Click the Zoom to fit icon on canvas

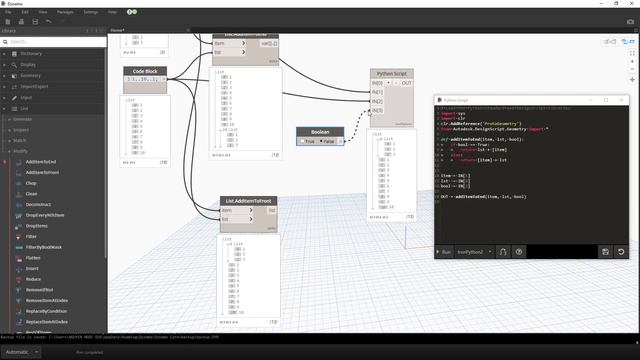(632, 53)
